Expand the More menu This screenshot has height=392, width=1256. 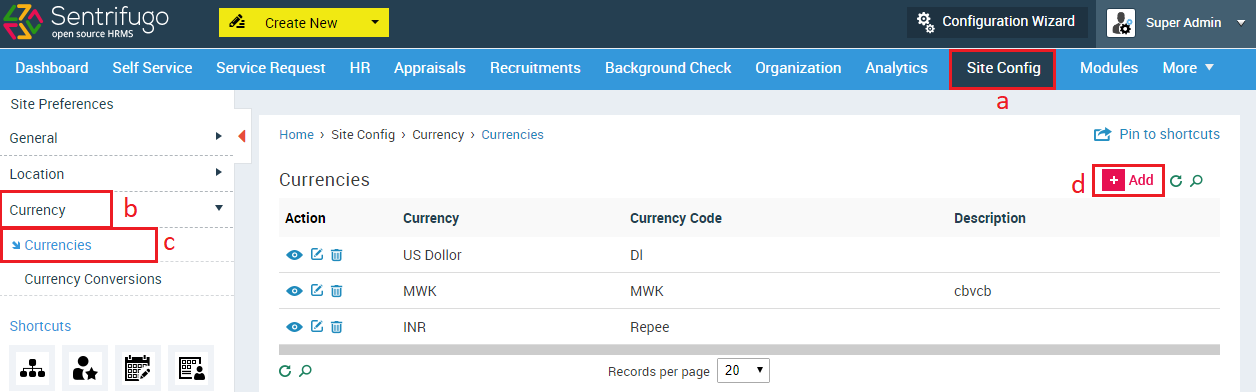click(x=1188, y=68)
